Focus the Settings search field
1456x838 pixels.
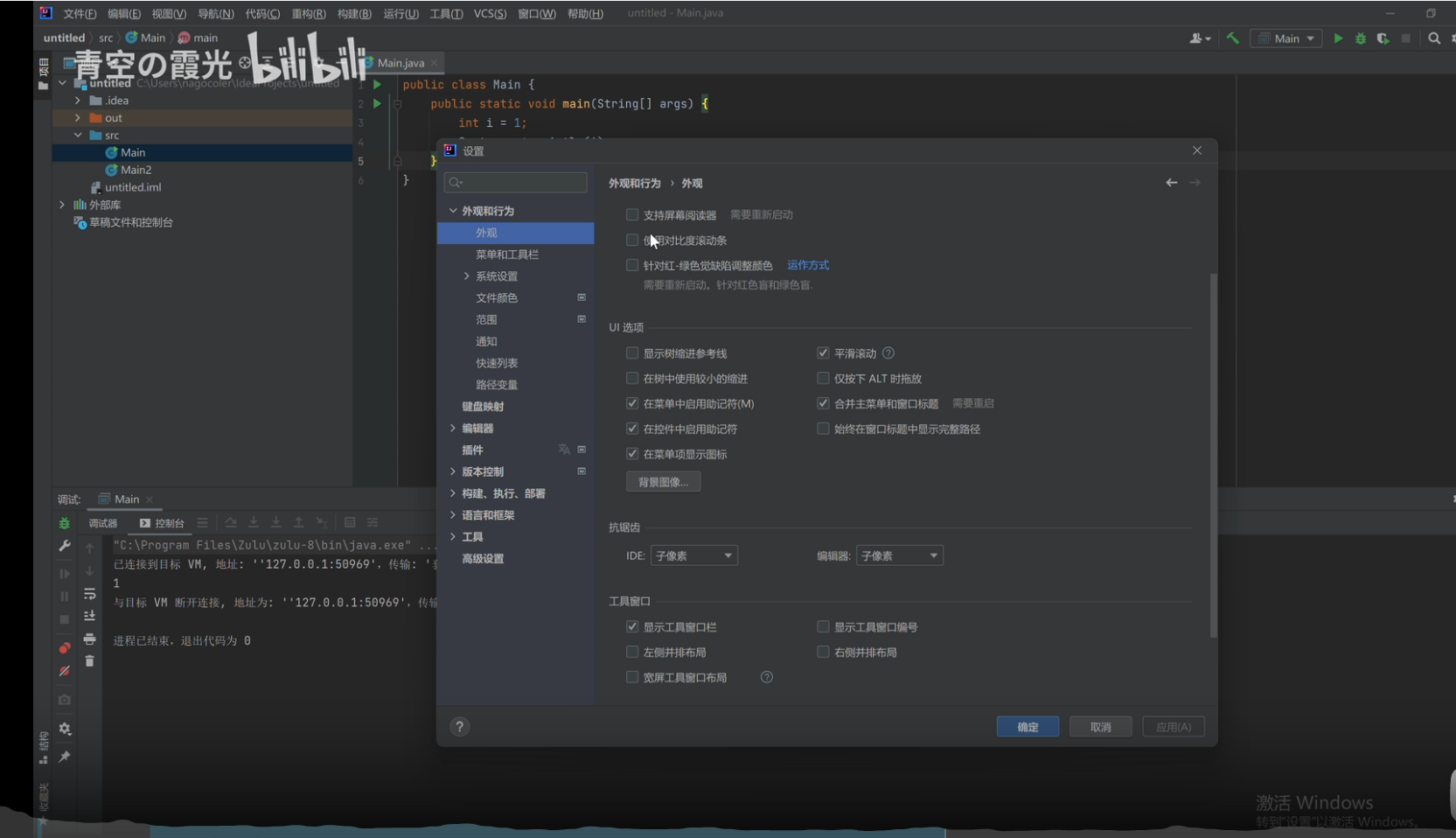tap(515, 182)
